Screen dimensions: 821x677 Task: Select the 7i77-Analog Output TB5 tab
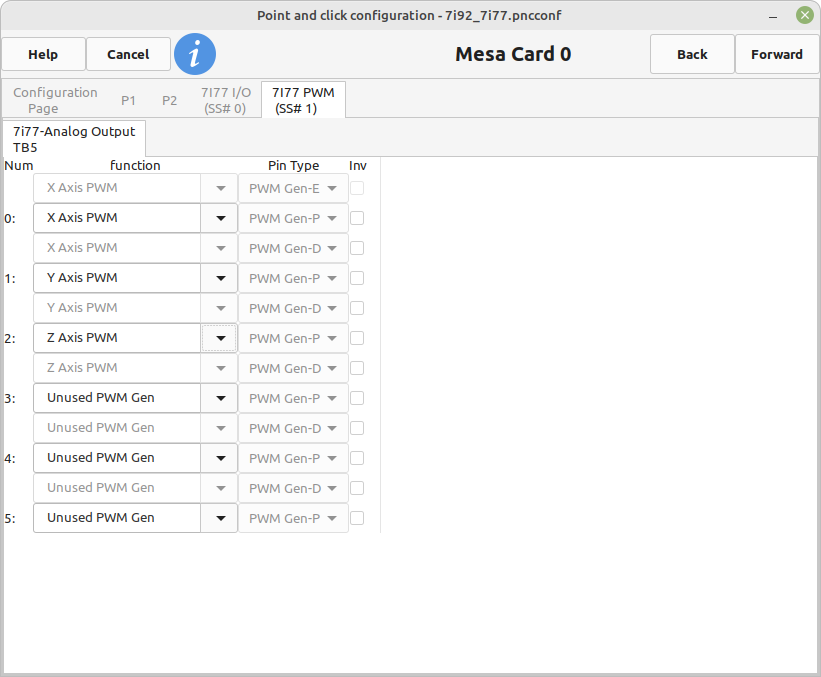point(74,139)
